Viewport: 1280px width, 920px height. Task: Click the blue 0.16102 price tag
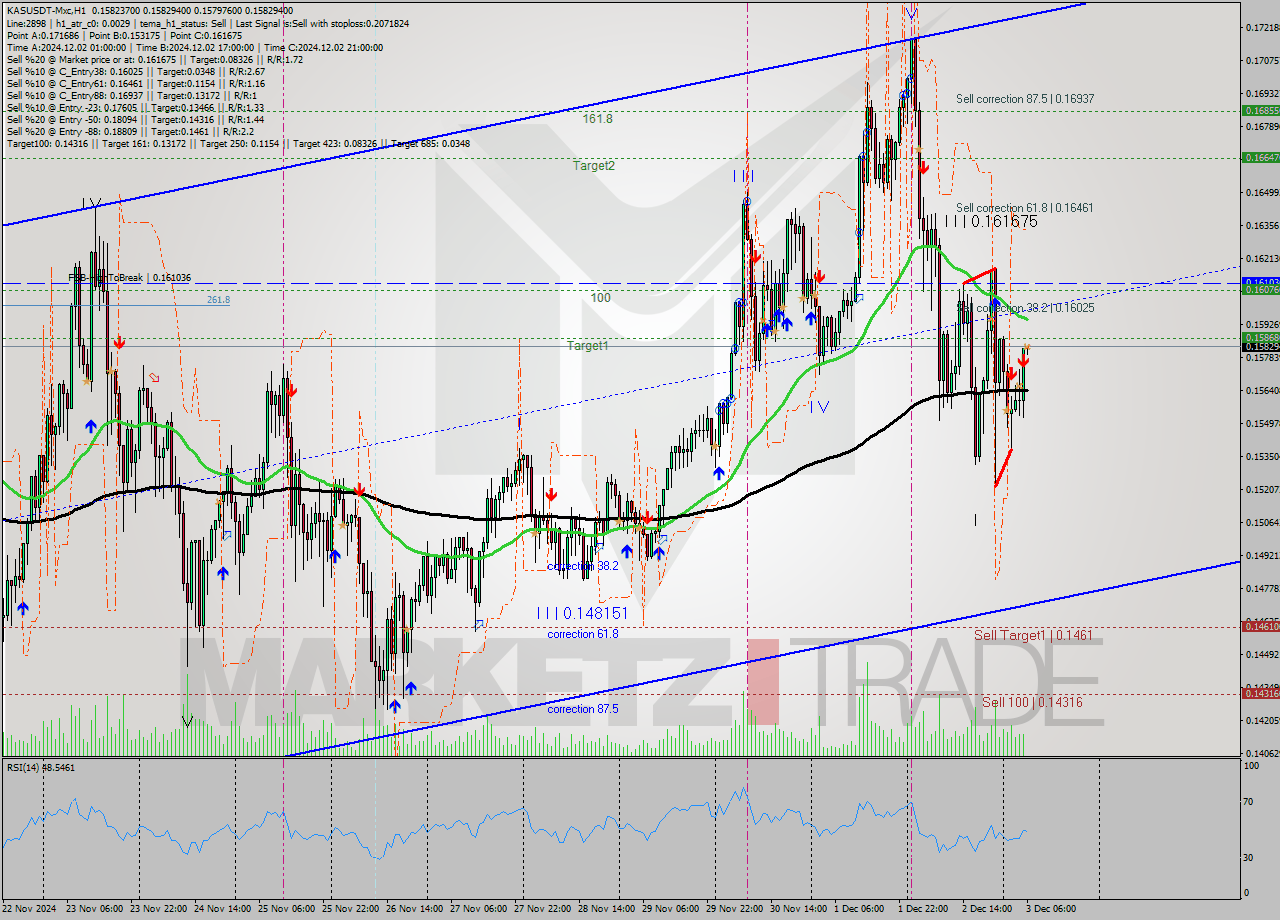1260,282
